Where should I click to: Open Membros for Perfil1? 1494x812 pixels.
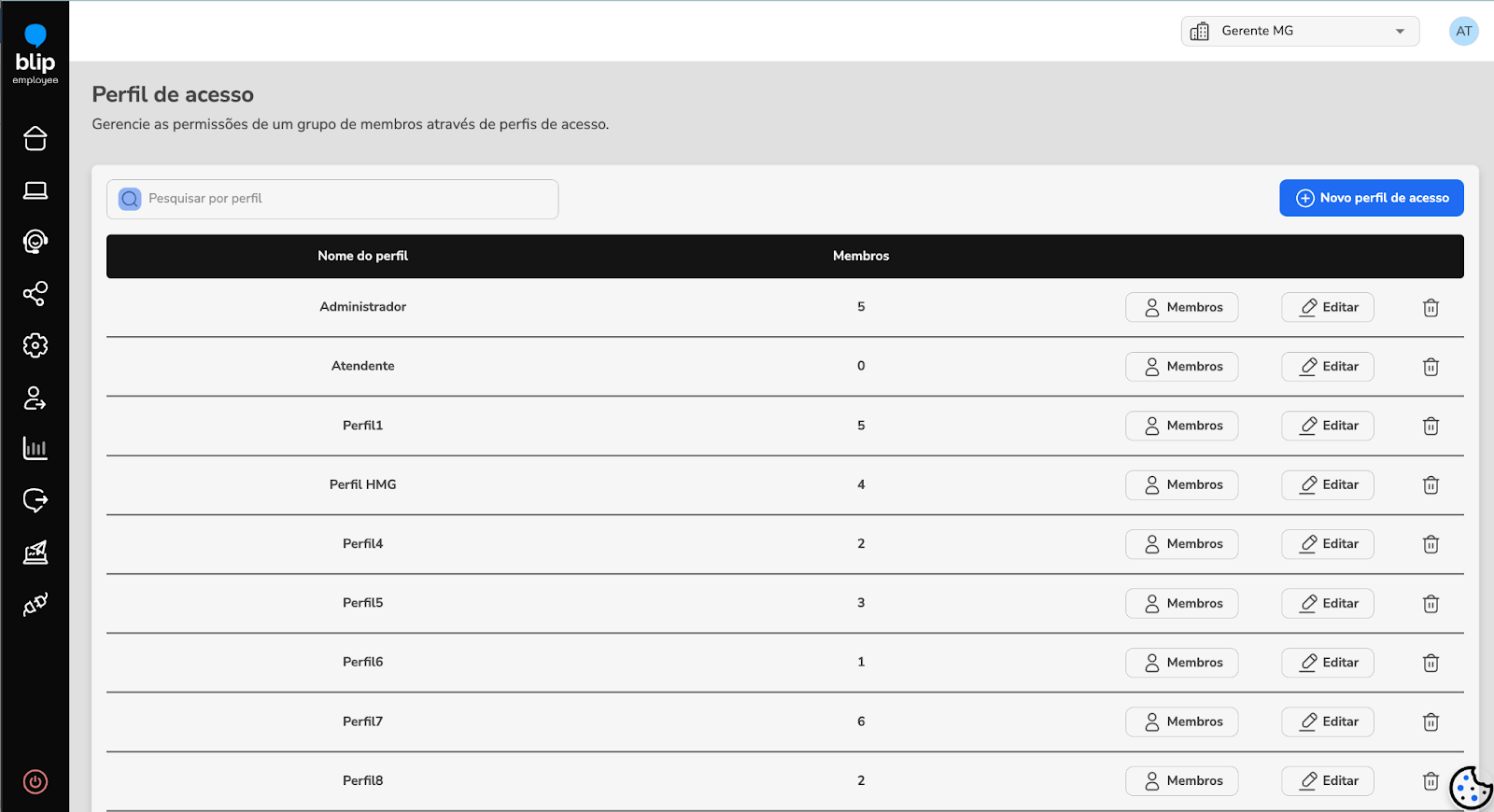[1181, 426]
